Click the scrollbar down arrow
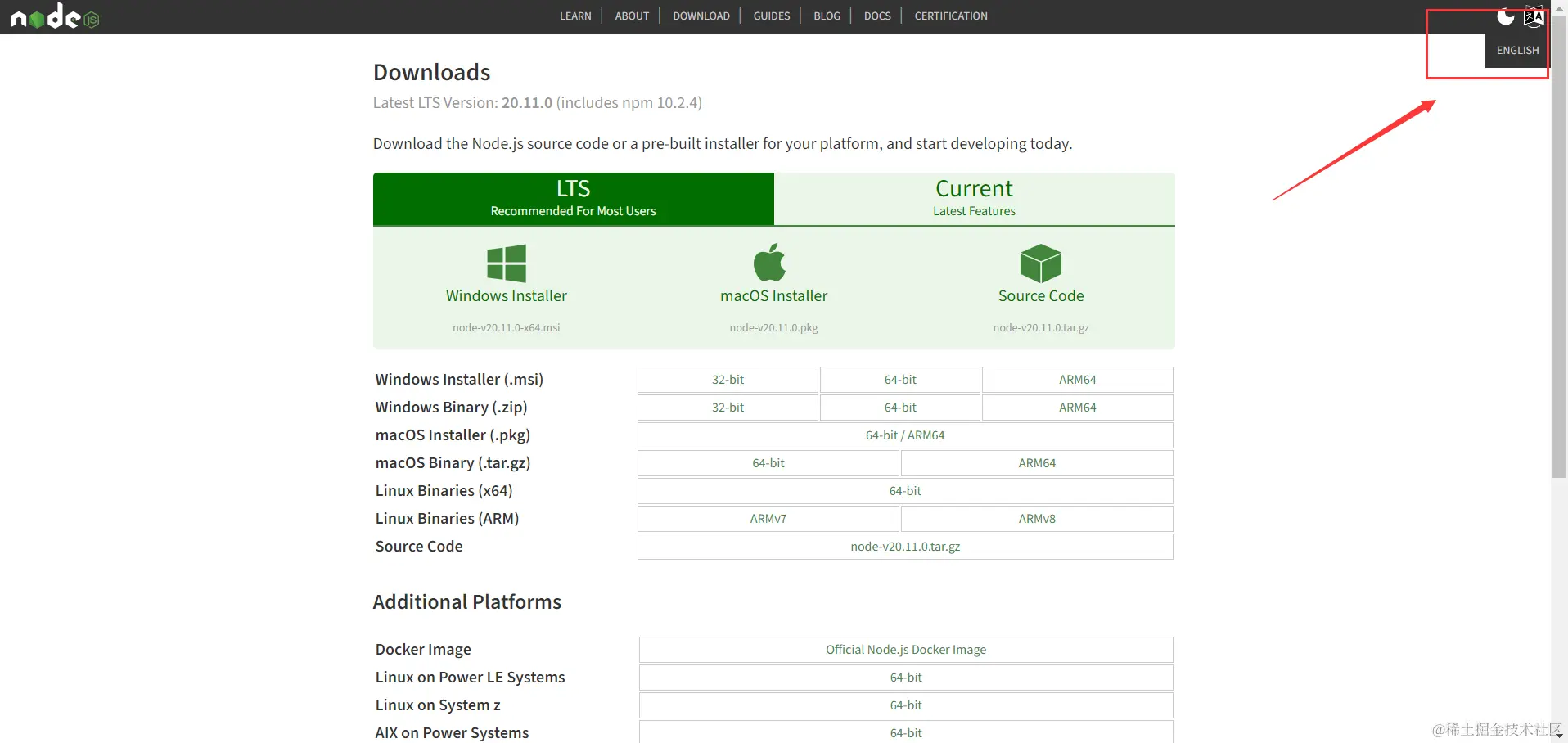Viewport: 1568px width, 743px height. pos(1559,736)
